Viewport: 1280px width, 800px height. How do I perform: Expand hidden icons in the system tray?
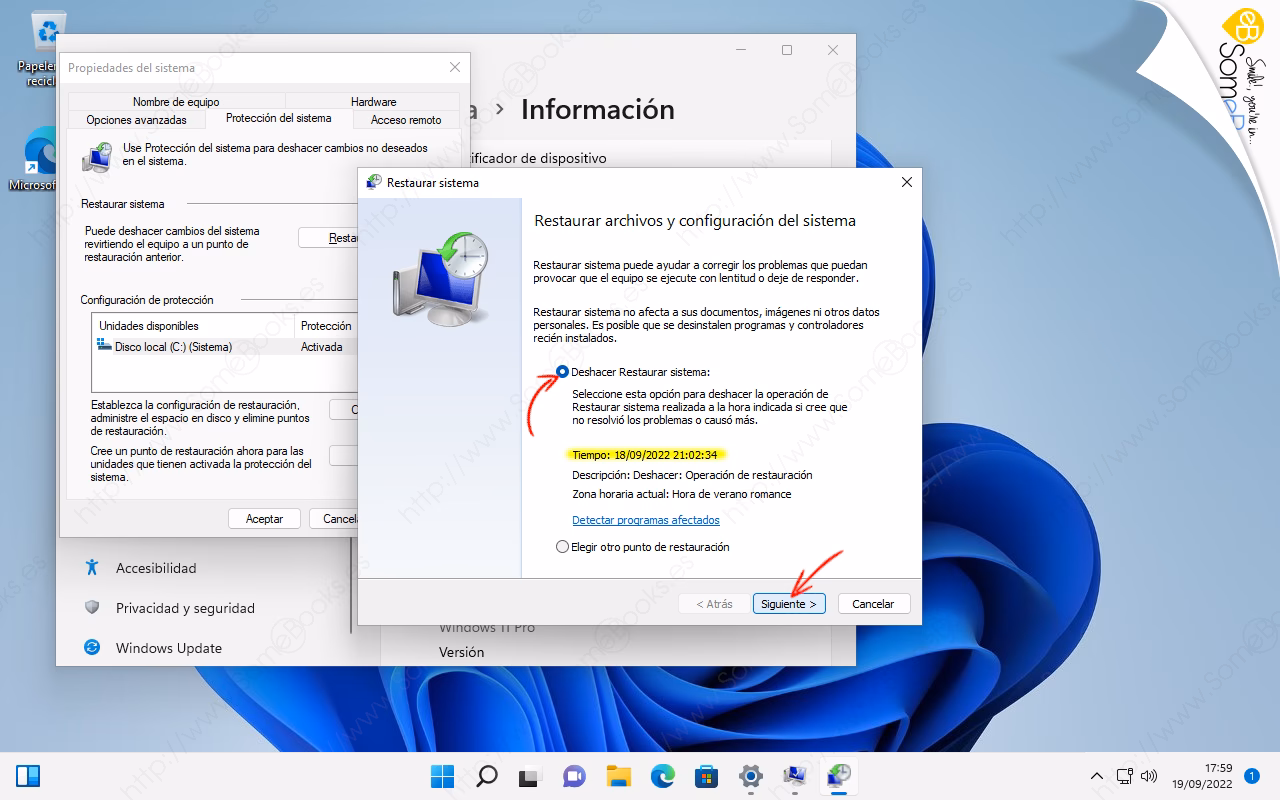[1097, 776]
